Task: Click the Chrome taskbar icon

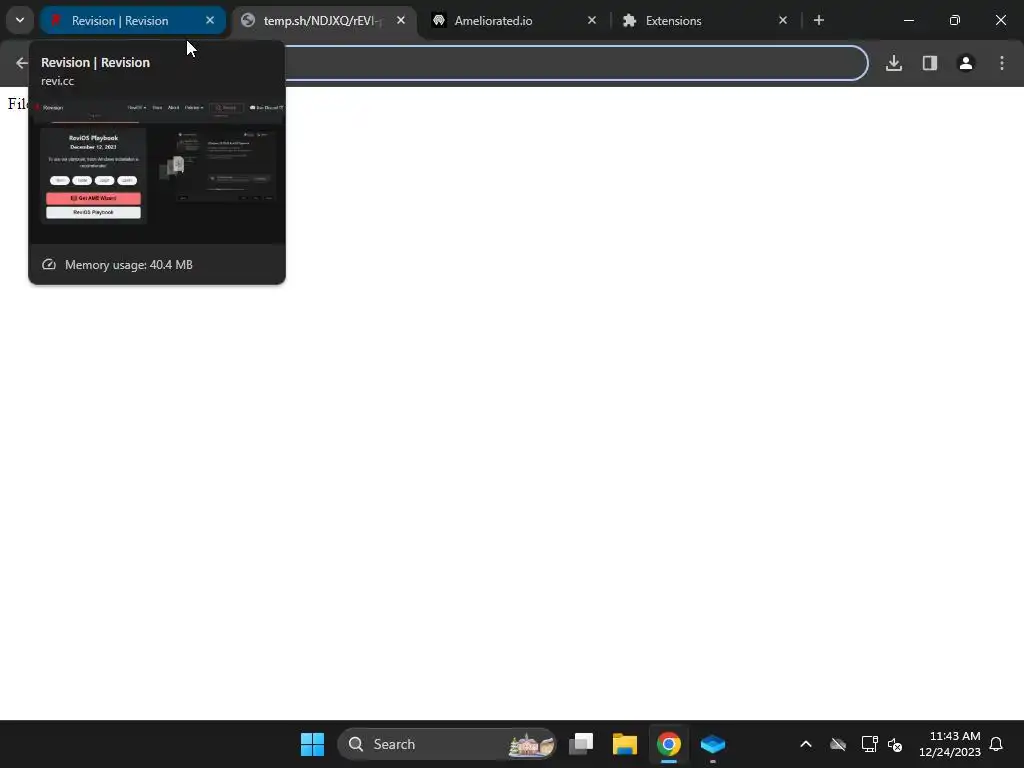Action: pyautogui.click(x=668, y=744)
